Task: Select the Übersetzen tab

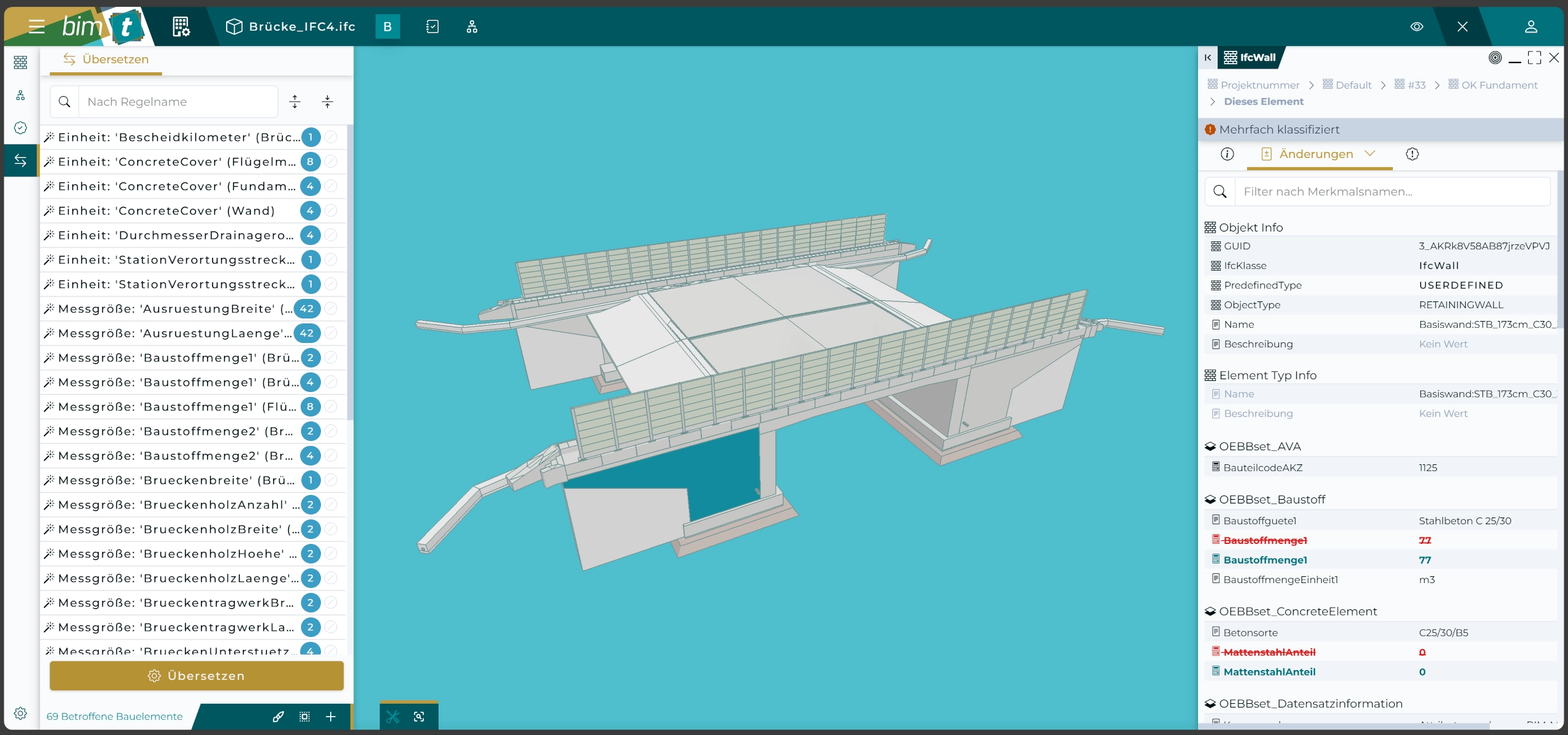Action: pos(106,59)
